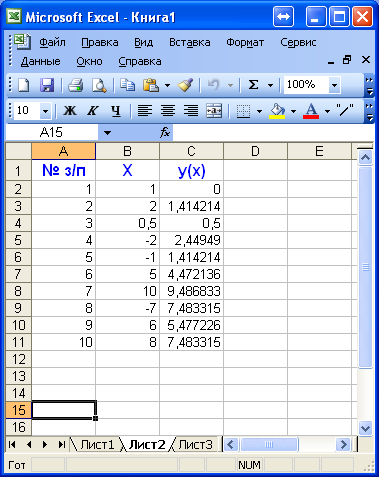Open the Вид menu

tap(144, 42)
